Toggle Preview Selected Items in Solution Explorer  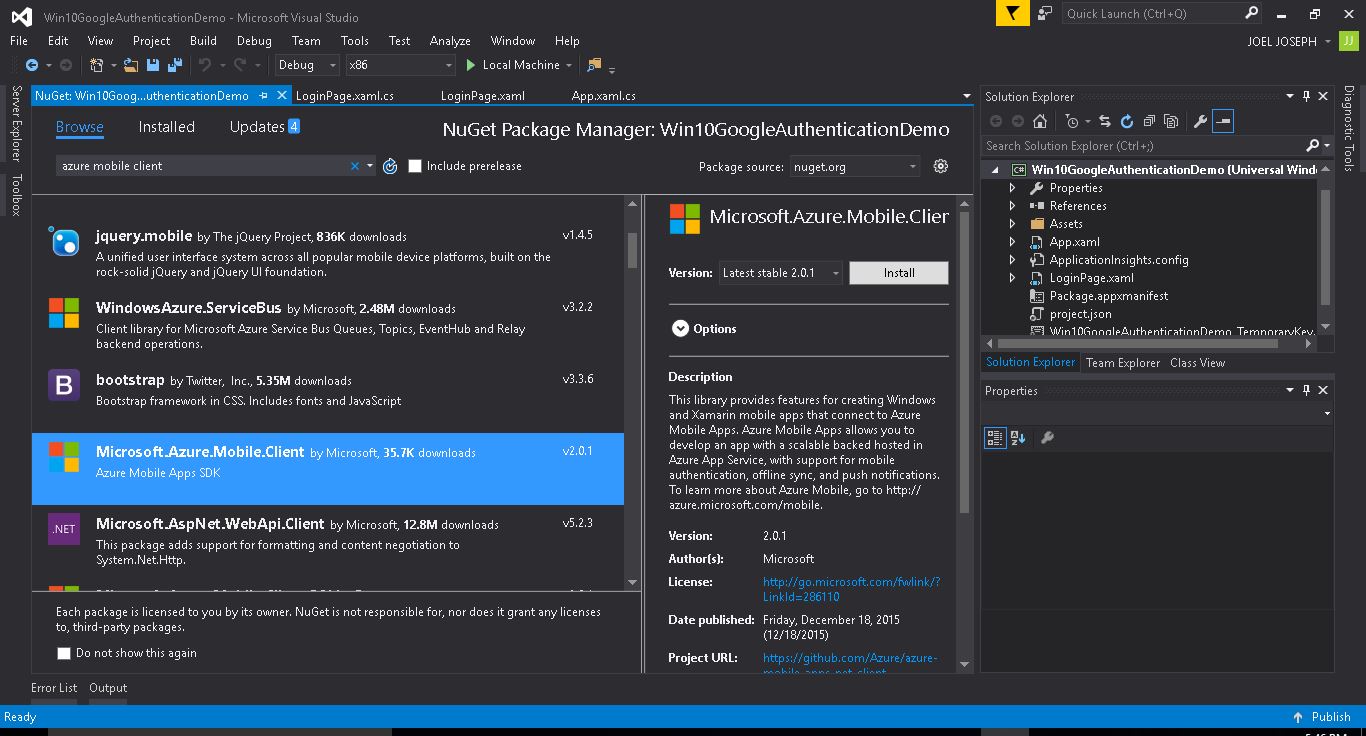click(1222, 121)
